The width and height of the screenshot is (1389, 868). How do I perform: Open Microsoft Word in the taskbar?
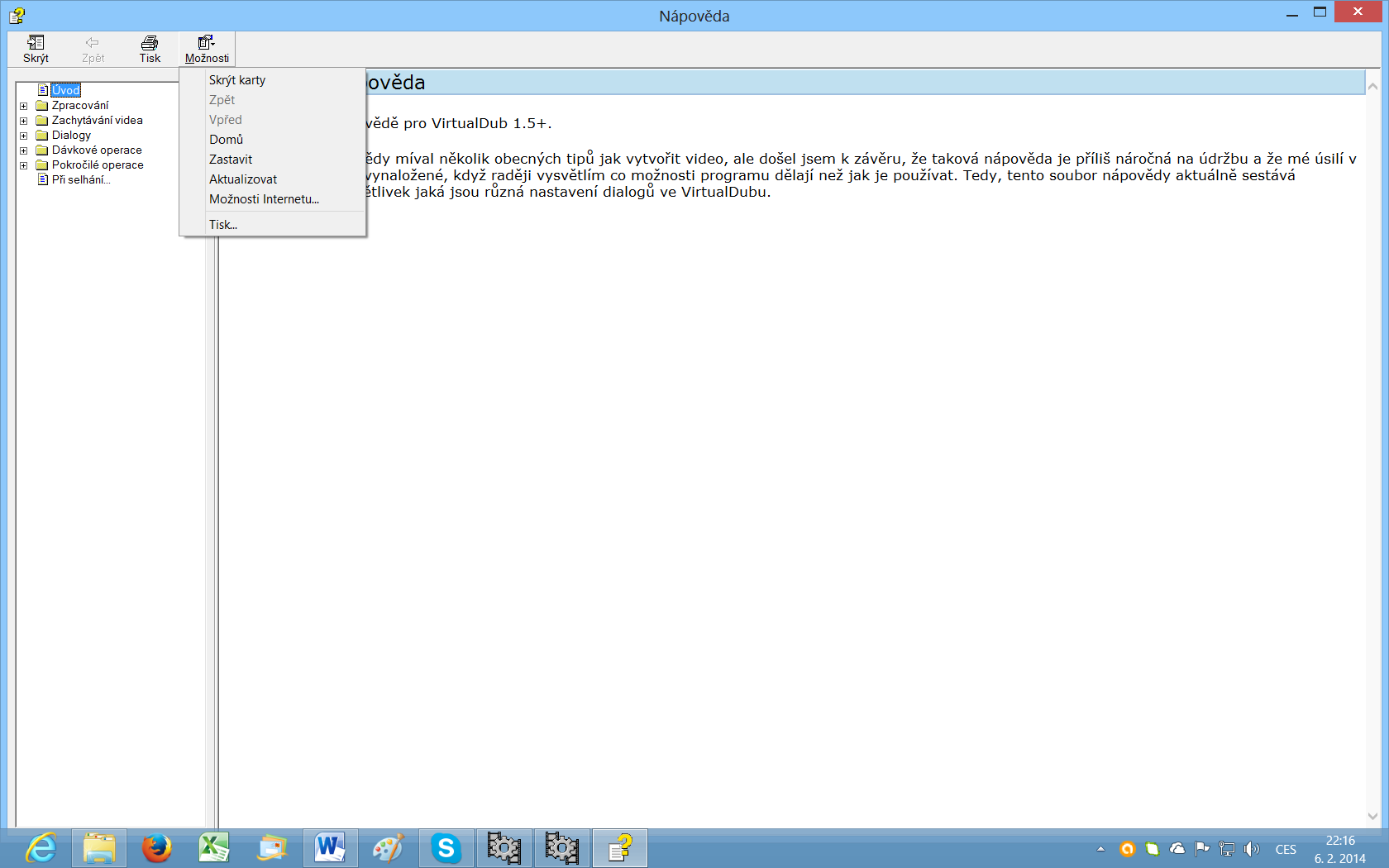point(330,848)
